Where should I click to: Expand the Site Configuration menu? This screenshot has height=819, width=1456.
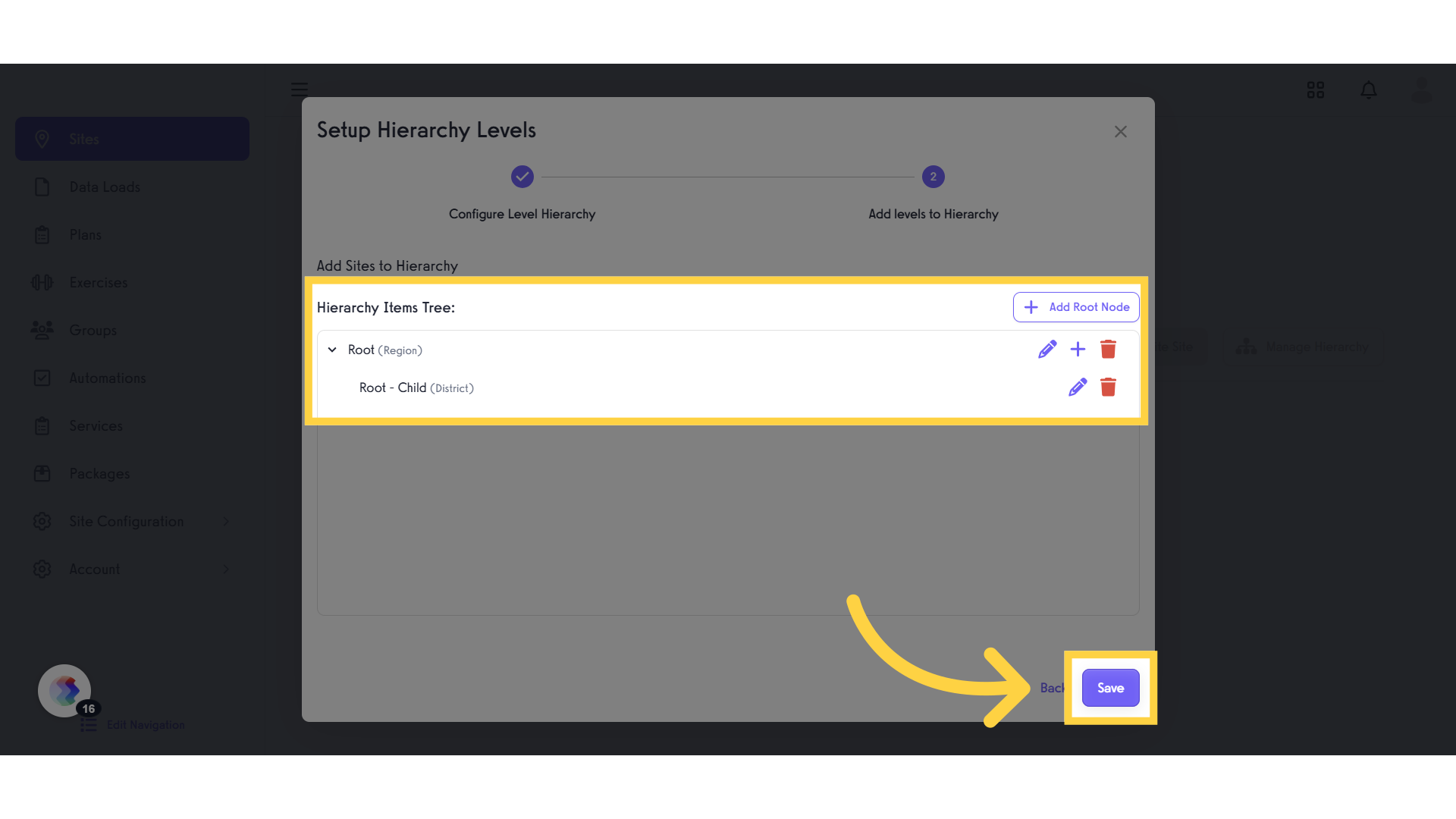click(x=126, y=521)
